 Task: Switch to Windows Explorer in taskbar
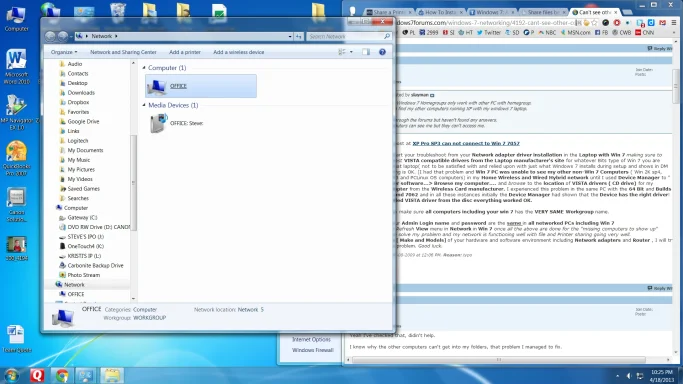tap(112, 375)
